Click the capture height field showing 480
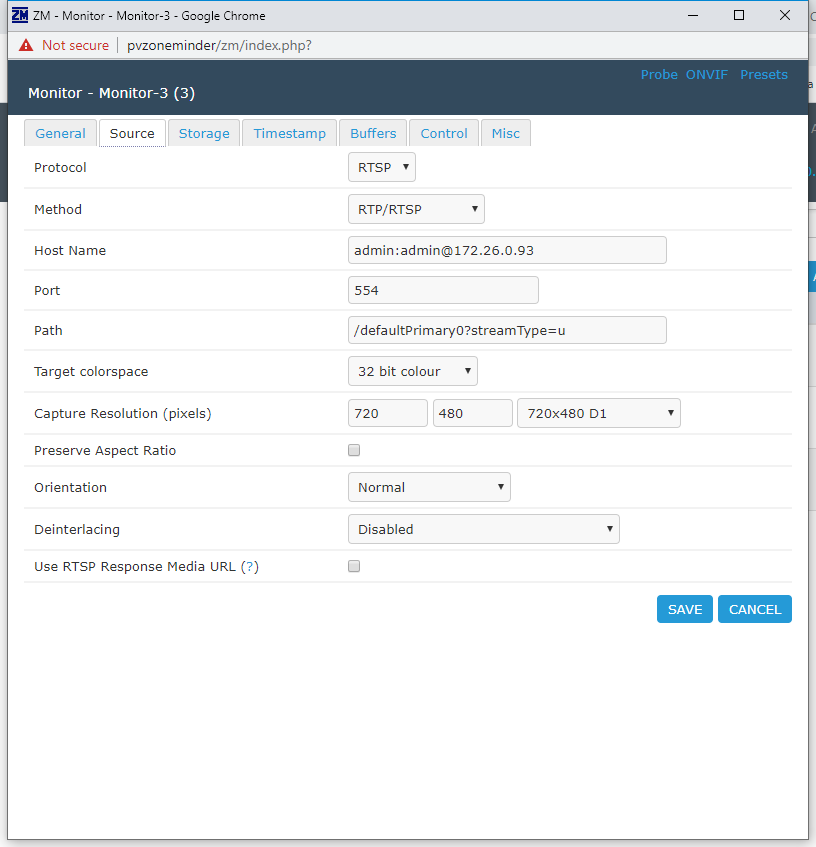 473,413
